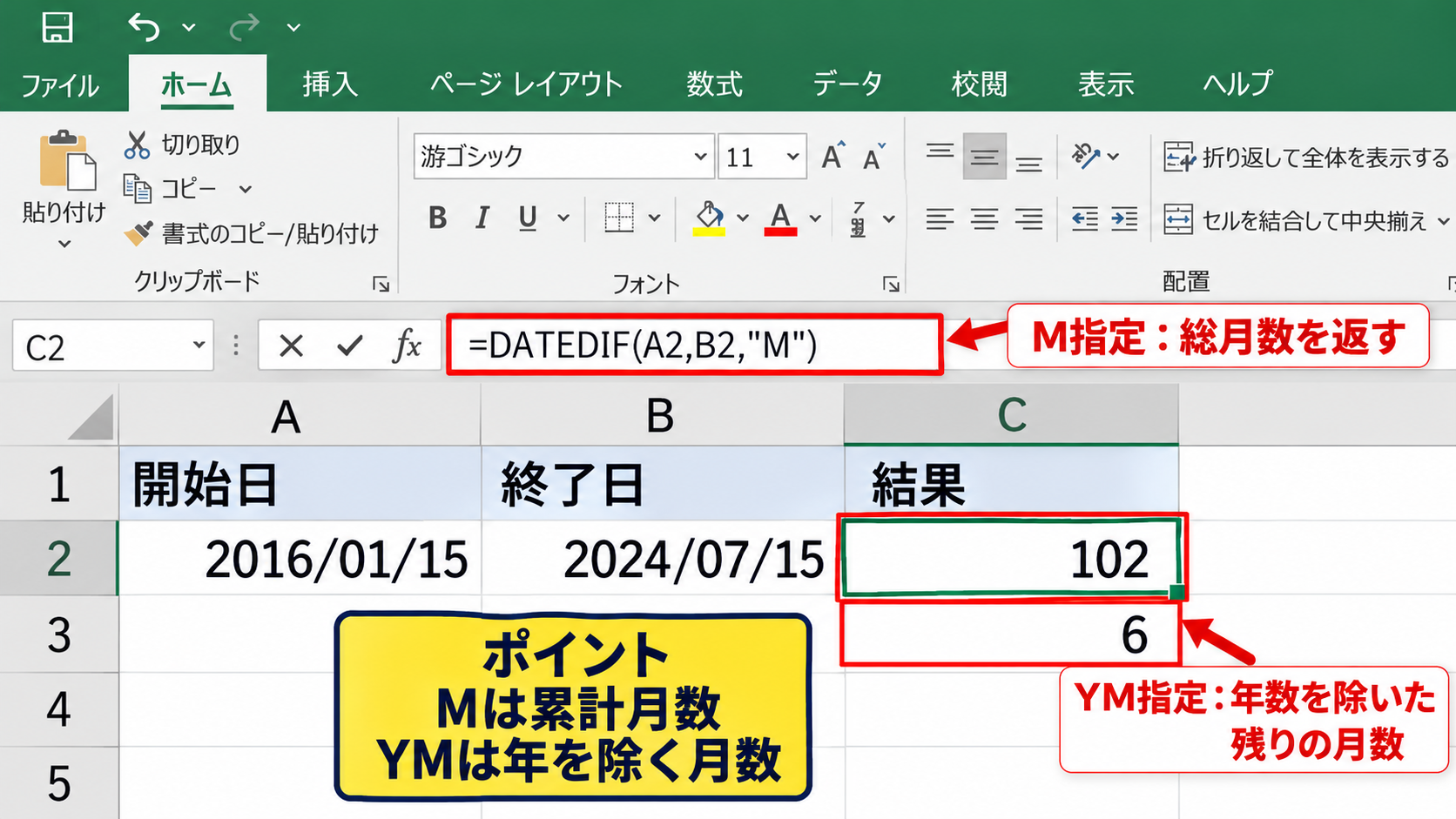Switch to the 校閲 tab
1456x819 pixels.
(x=980, y=84)
